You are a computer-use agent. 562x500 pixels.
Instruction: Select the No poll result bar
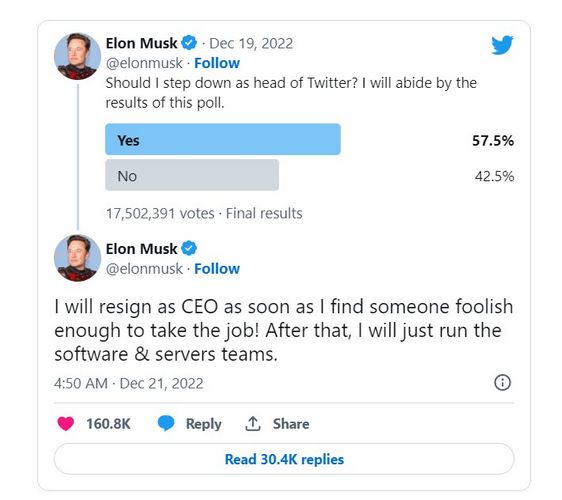192,175
